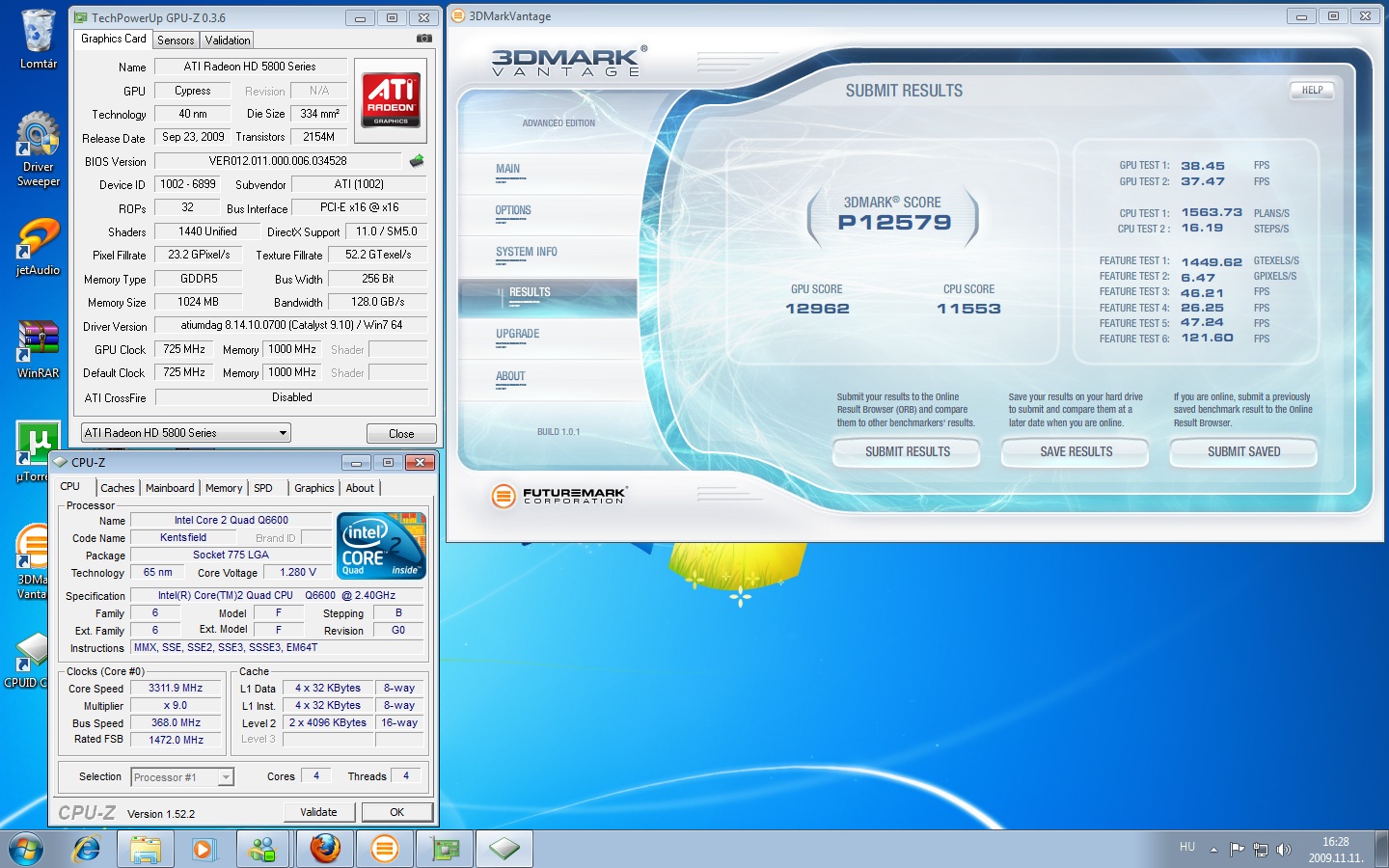Click the HU language indicator
This screenshot has height=868, width=1389.
coord(1187,847)
